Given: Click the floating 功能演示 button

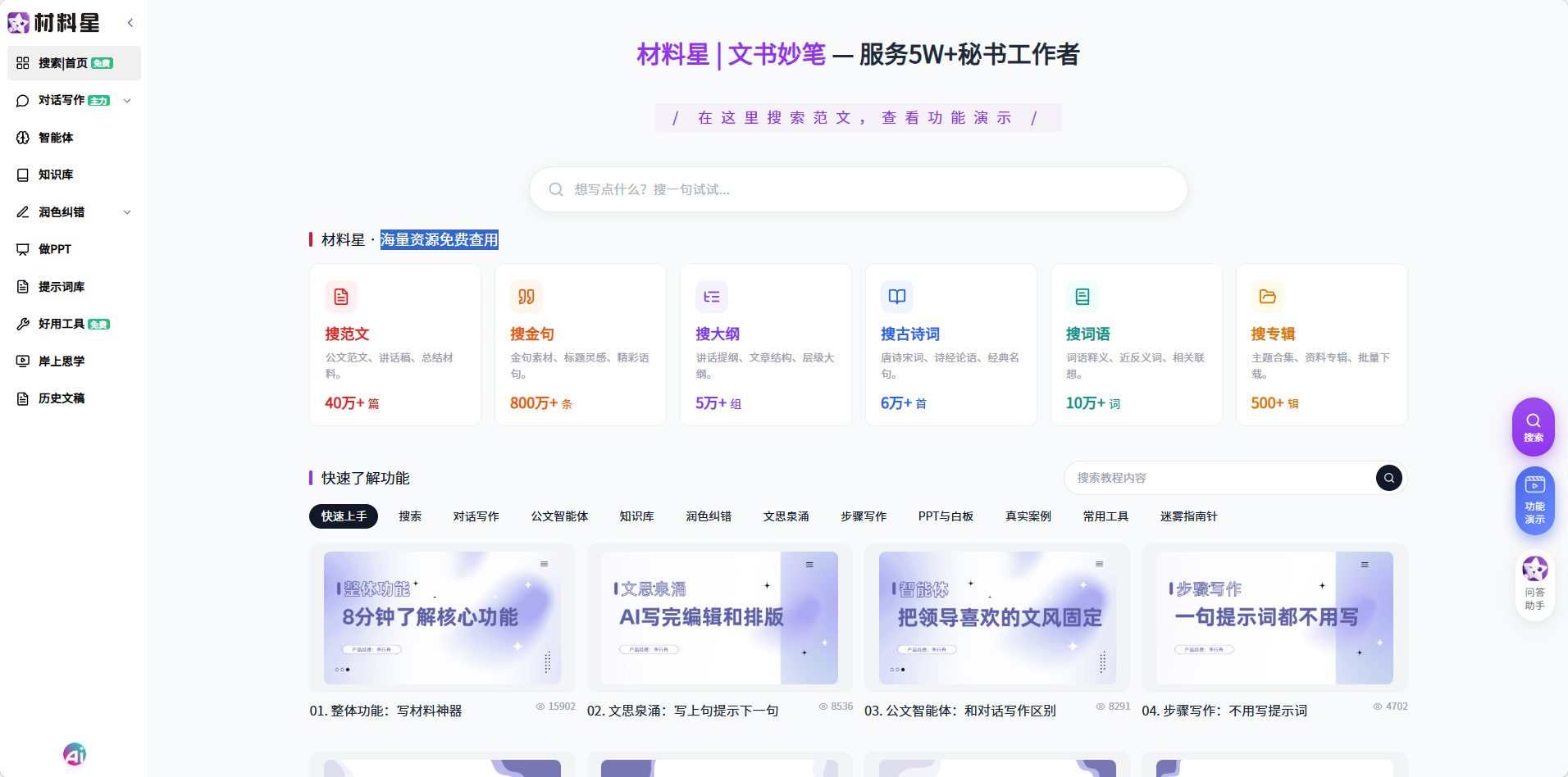Looking at the screenshot, I should tap(1534, 501).
